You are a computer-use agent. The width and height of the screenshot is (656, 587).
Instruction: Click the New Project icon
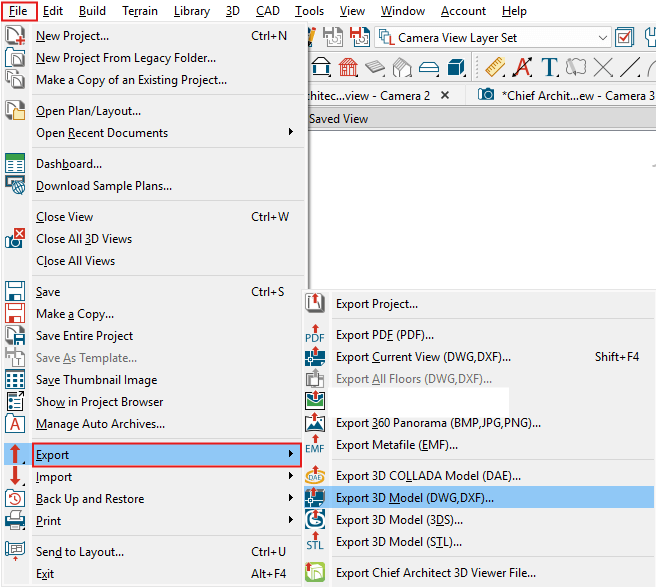tap(15, 35)
